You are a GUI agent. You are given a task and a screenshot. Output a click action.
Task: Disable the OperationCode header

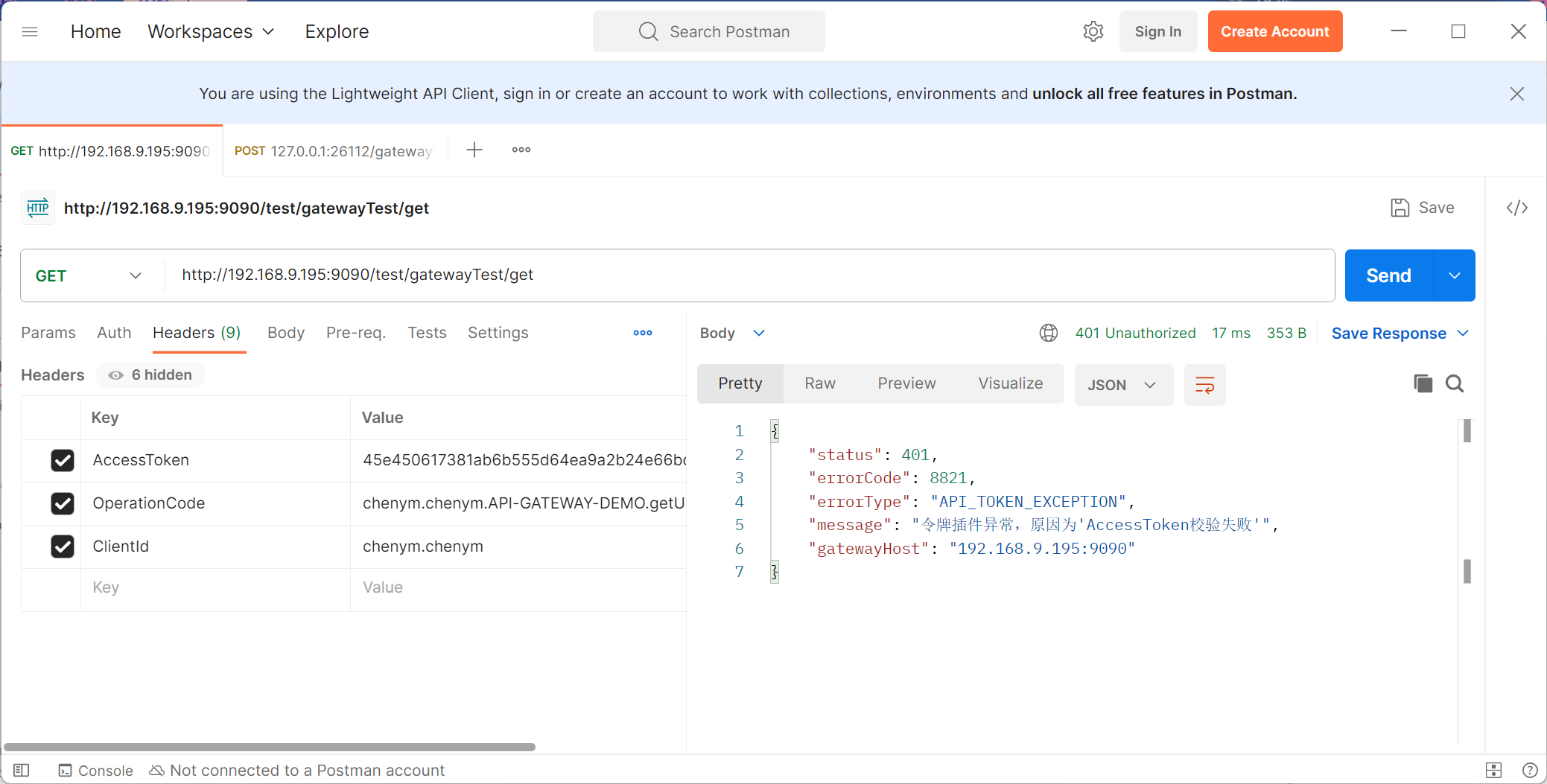pyautogui.click(x=63, y=503)
